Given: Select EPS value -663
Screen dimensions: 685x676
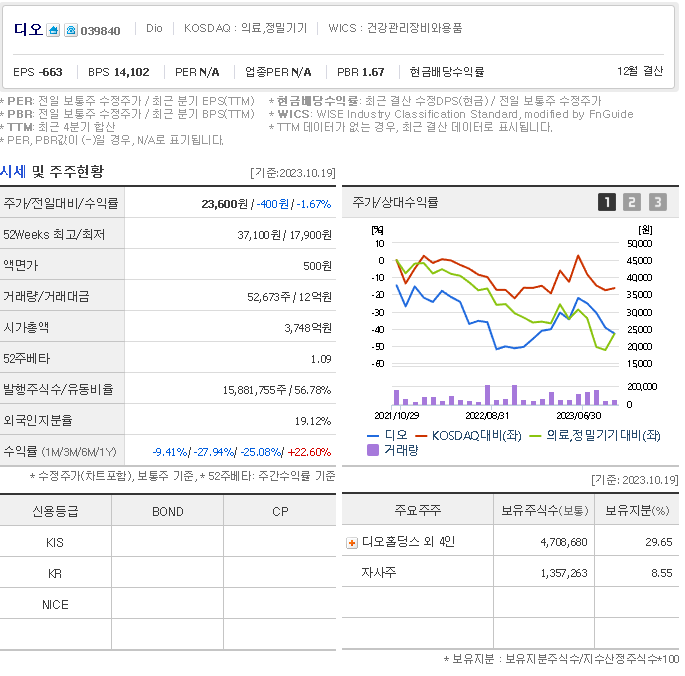Looking at the screenshot, I should click(51, 72).
